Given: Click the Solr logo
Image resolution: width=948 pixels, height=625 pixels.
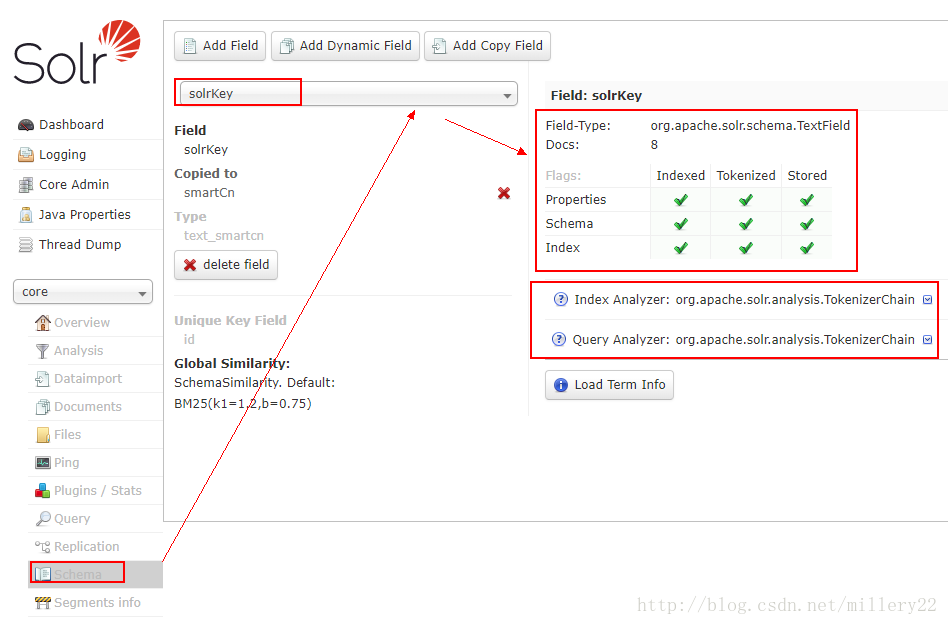Looking at the screenshot, I should [x=77, y=53].
